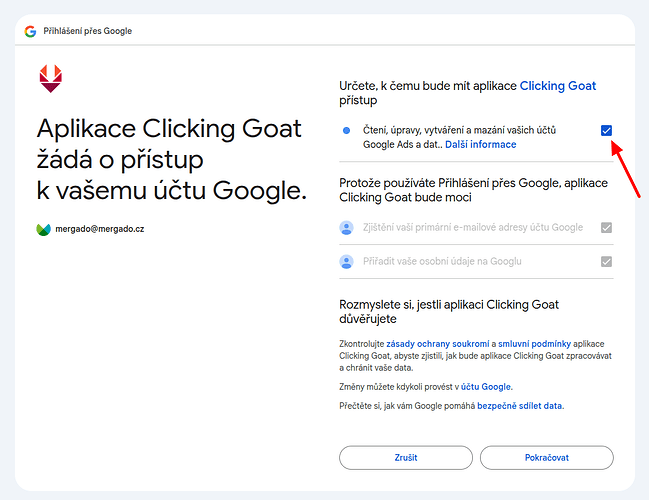649x500 pixels.
Task: Click the Google logo icon in header
Action: click(x=30, y=31)
